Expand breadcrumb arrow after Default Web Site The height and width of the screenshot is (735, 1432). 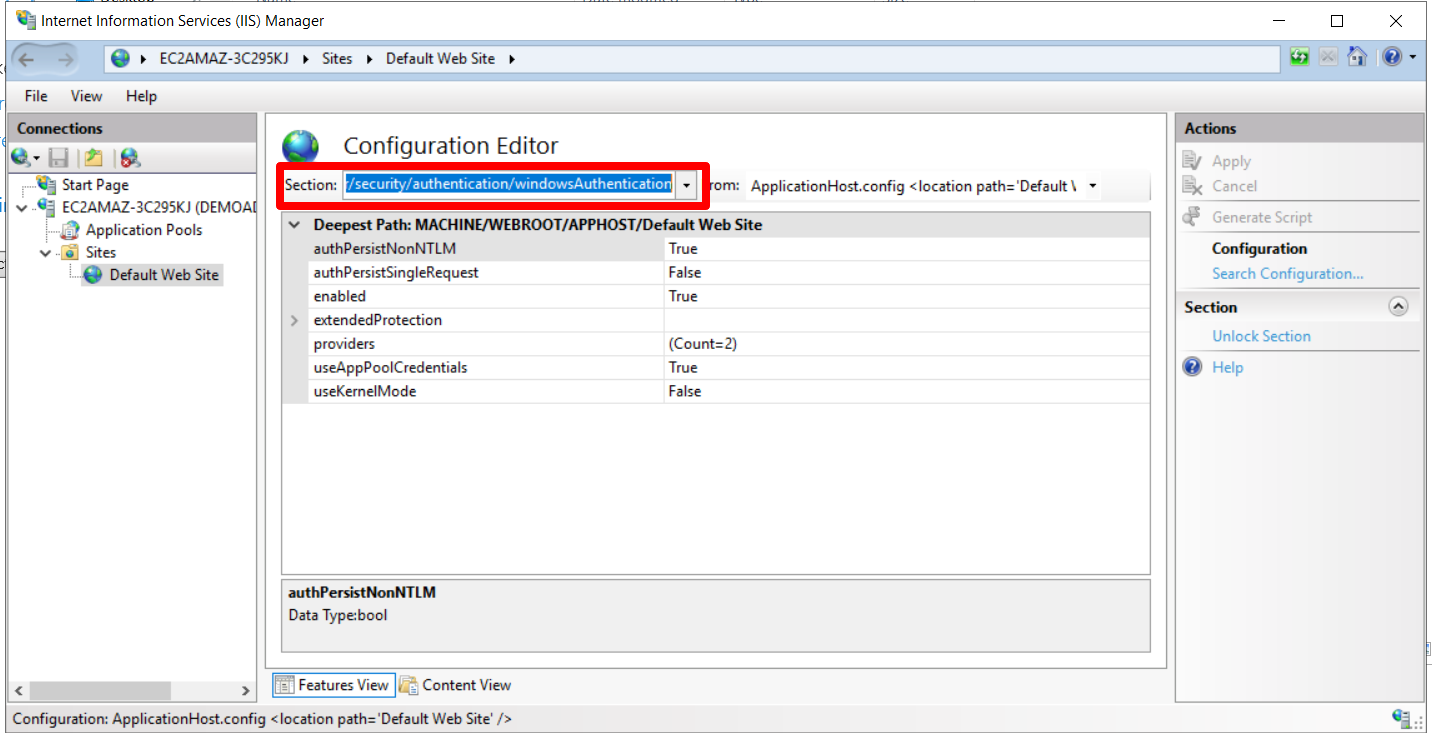tap(512, 59)
